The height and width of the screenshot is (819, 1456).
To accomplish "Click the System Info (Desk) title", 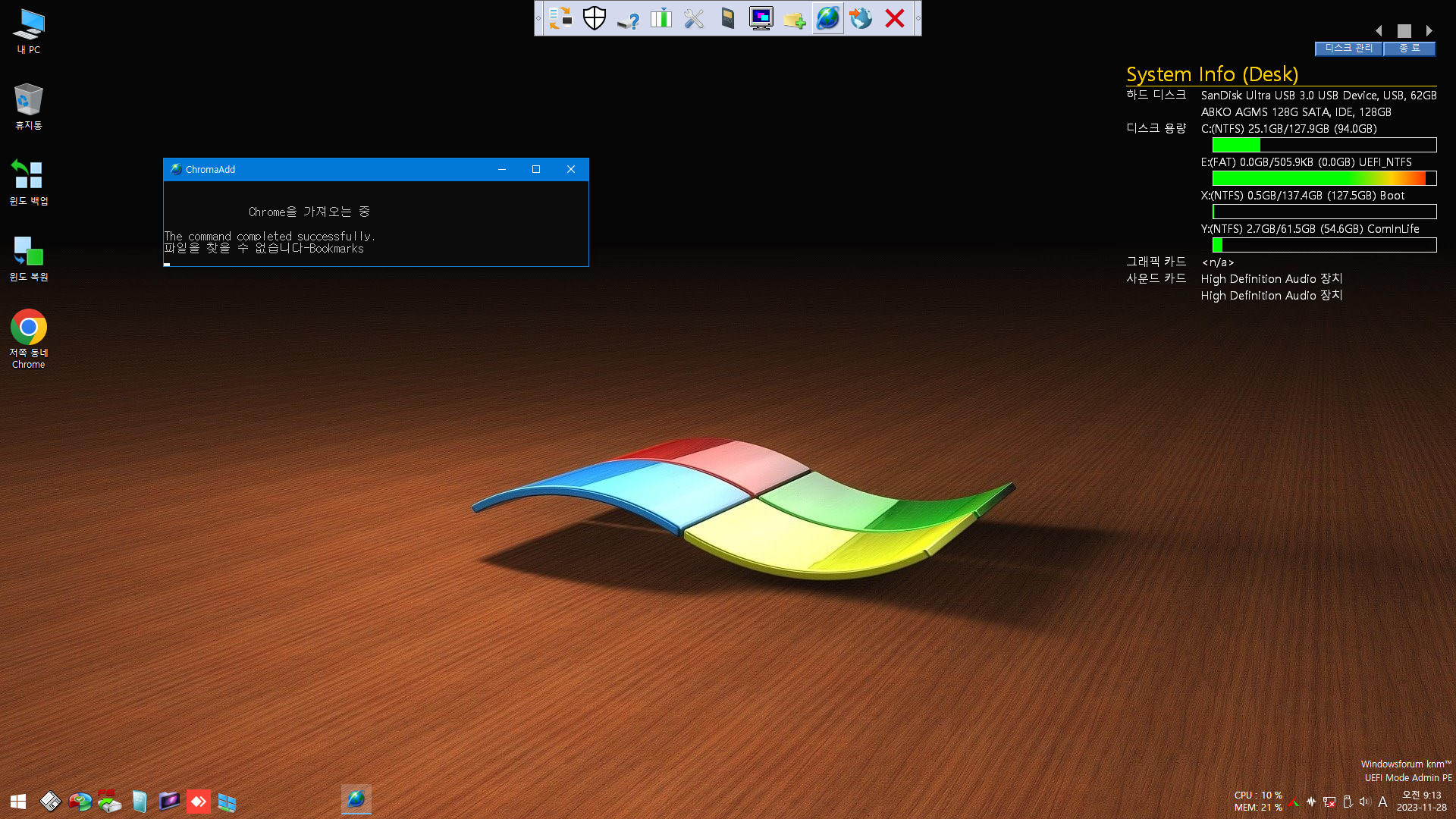I will pyautogui.click(x=1212, y=74).
